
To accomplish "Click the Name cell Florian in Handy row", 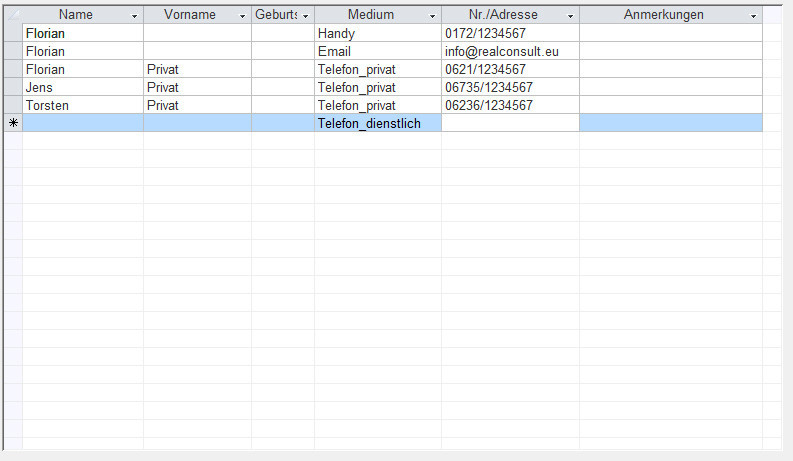I will (83, 33).
